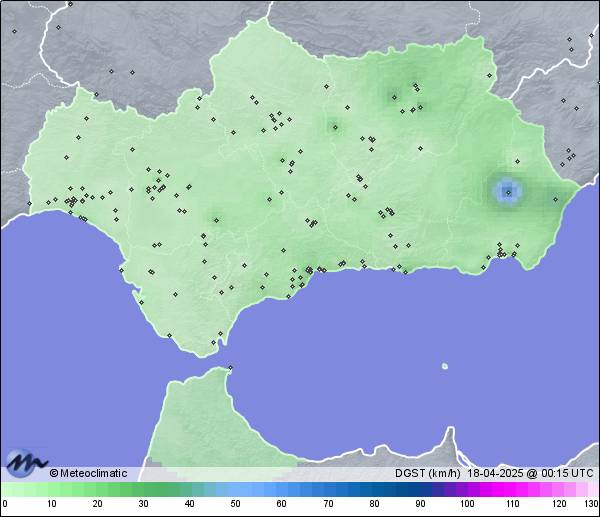Click the © Meteoclimatic copyright text
The height and width of the screenshot is (517, 600).
click(88, 473)
